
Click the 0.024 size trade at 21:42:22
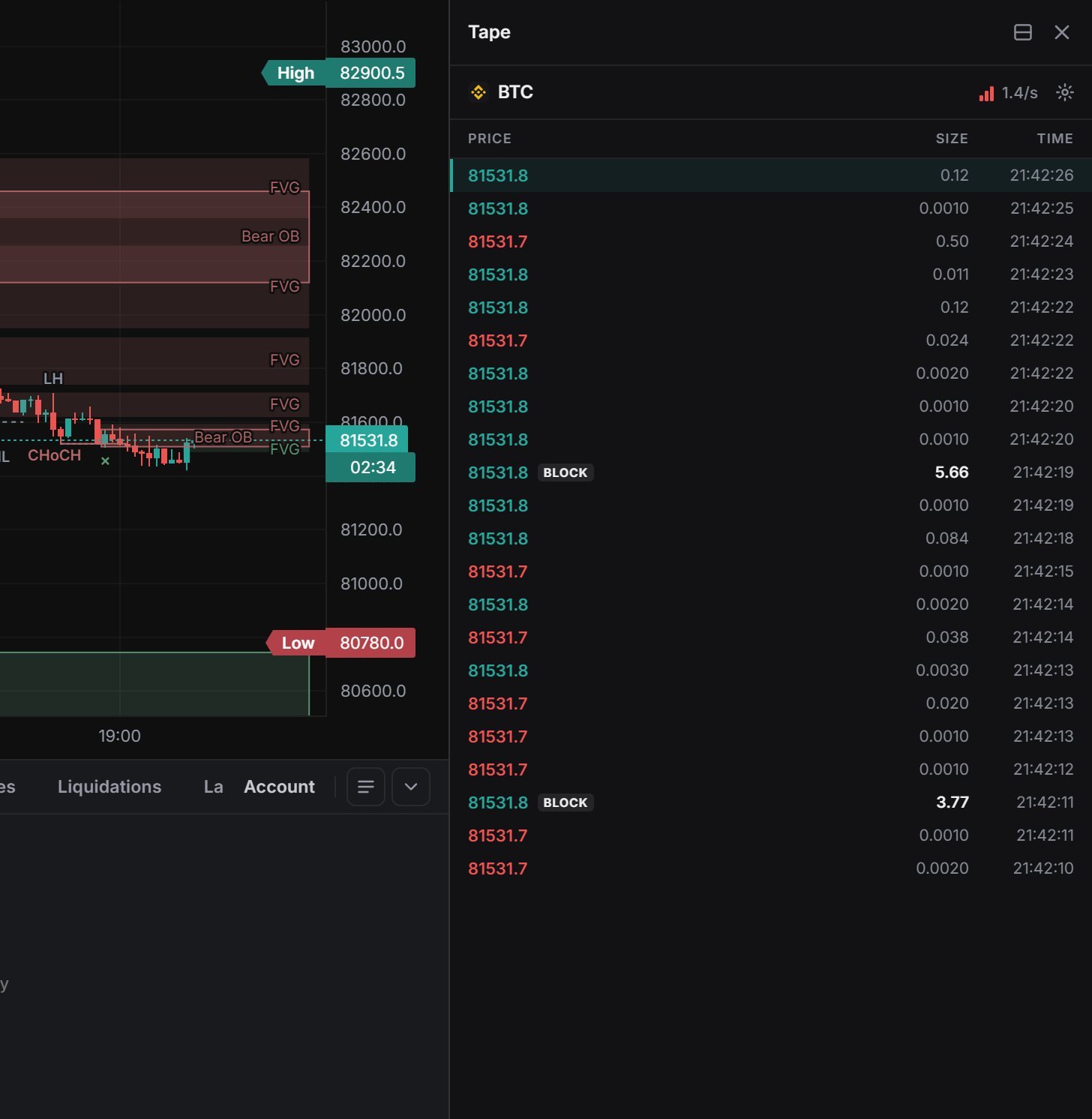pos(771,340)
